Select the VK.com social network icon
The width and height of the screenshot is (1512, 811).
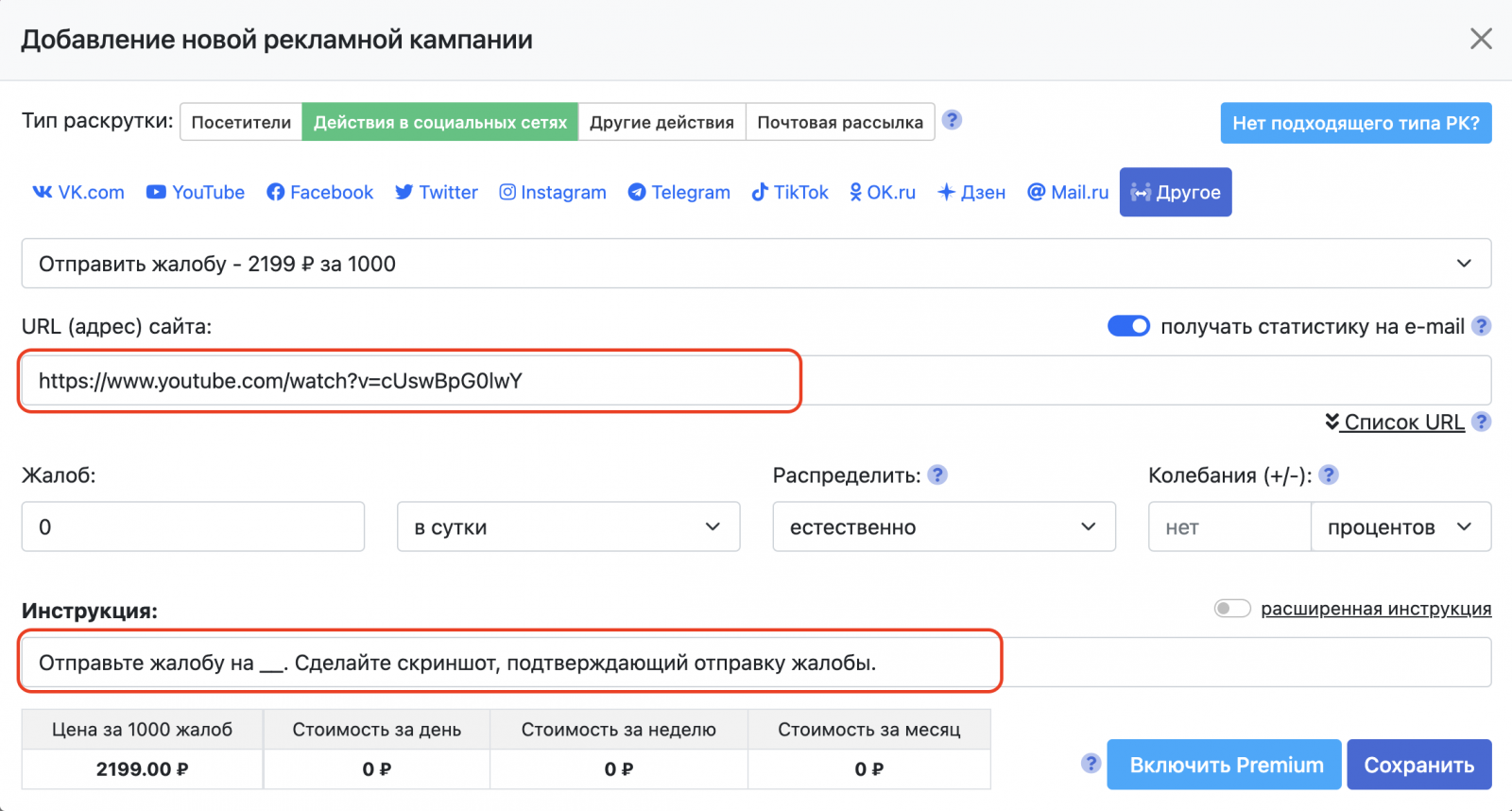point(43,192)
